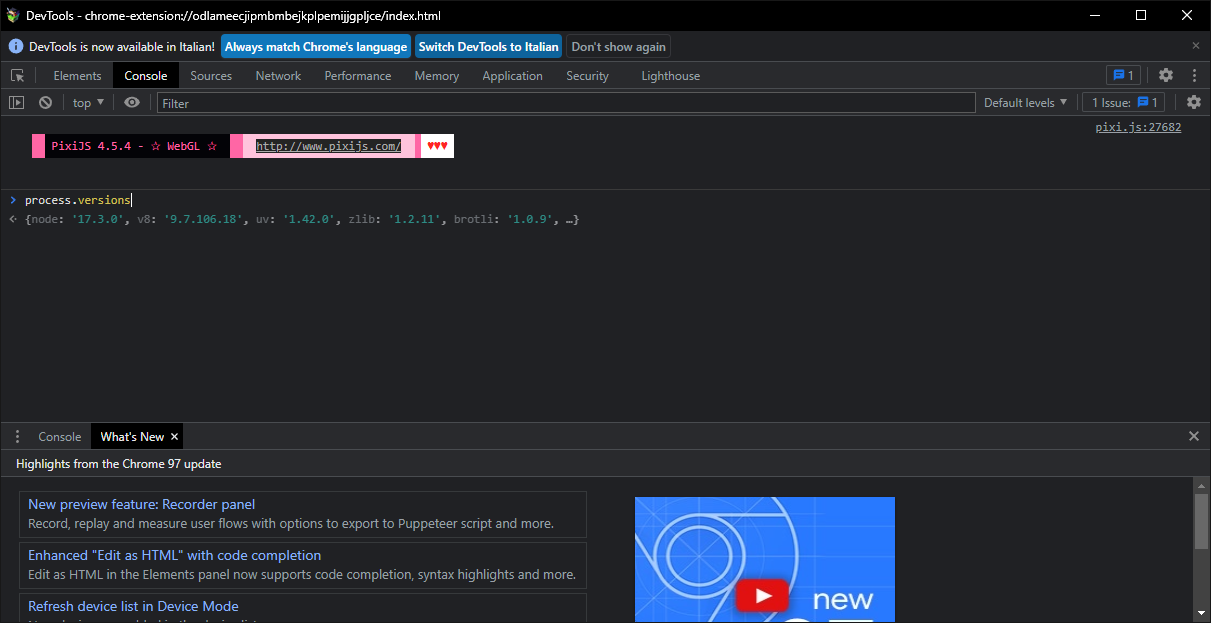1211x623 pixels.
Task: Expand the process.versions result object
Action: click(301, 219)
